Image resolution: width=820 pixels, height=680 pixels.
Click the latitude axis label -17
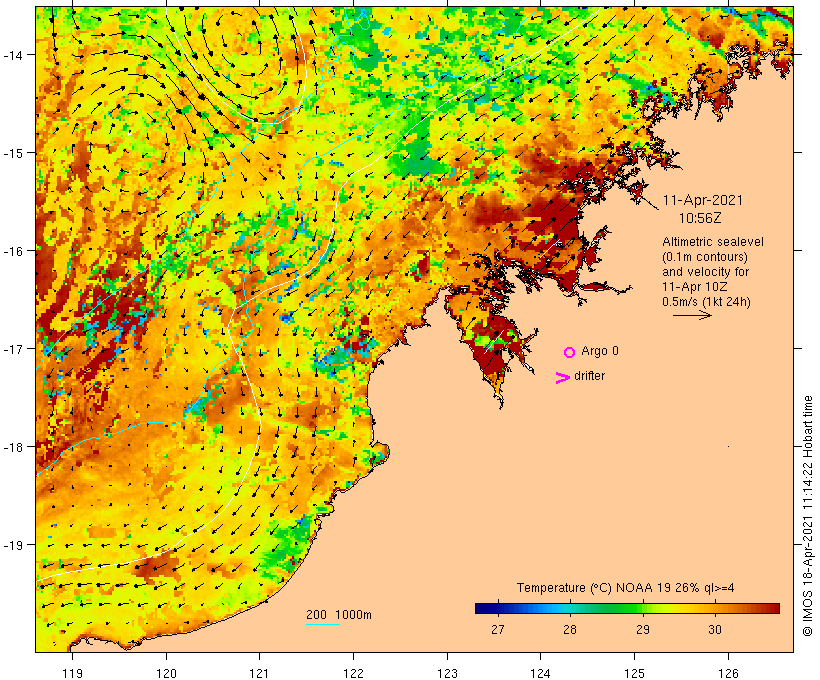coord(13,348)
